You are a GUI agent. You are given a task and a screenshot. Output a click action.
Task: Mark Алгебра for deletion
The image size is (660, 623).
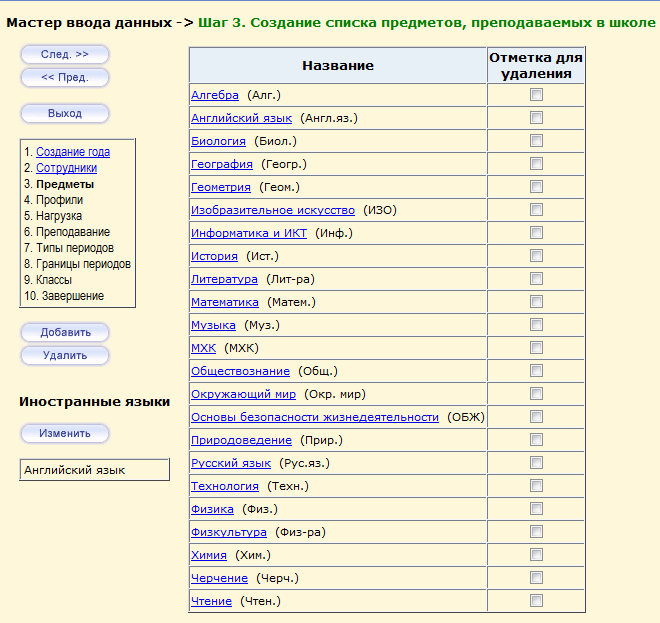tap(536, 95)
